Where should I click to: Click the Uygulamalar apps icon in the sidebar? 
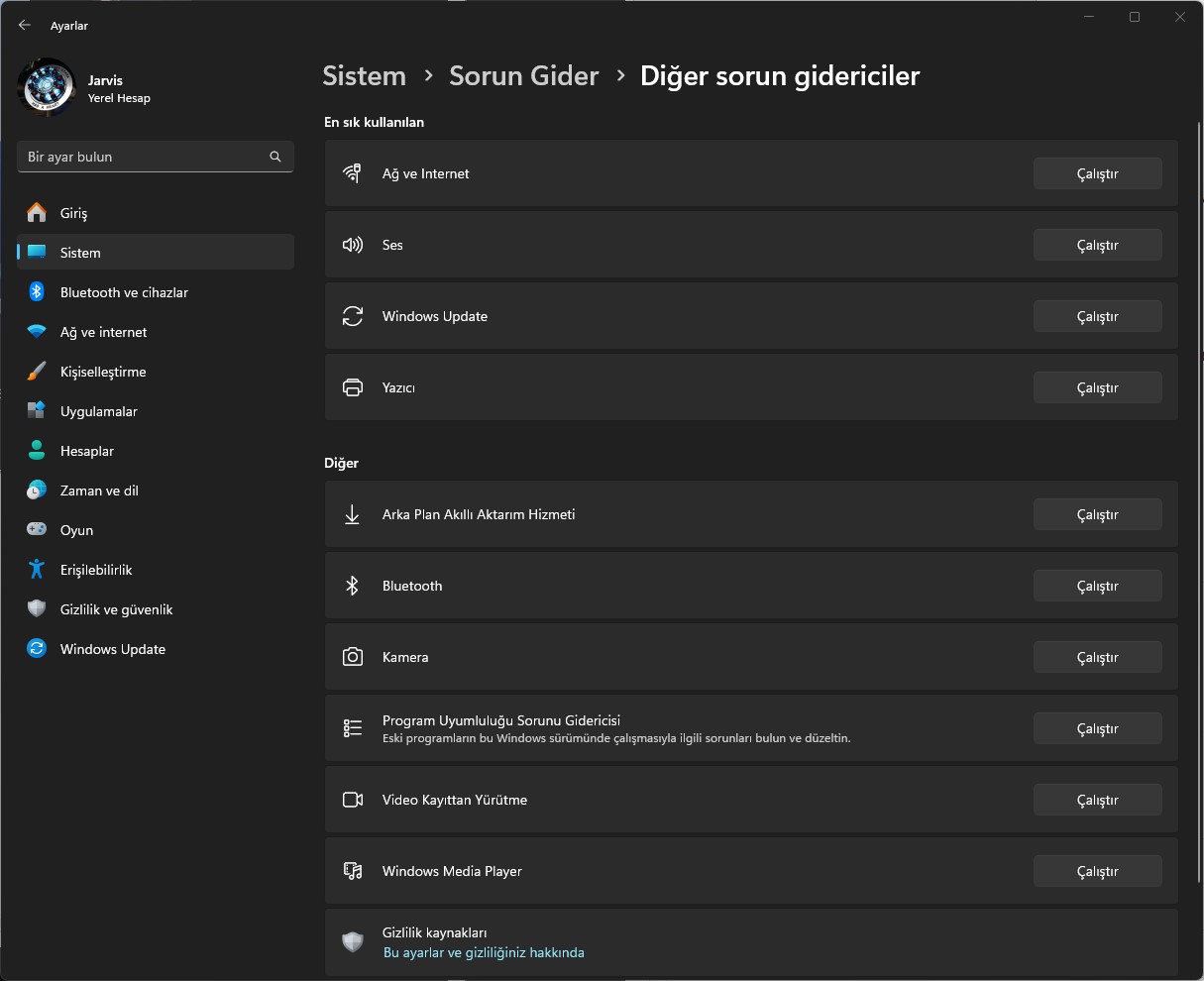pos(37,411)
